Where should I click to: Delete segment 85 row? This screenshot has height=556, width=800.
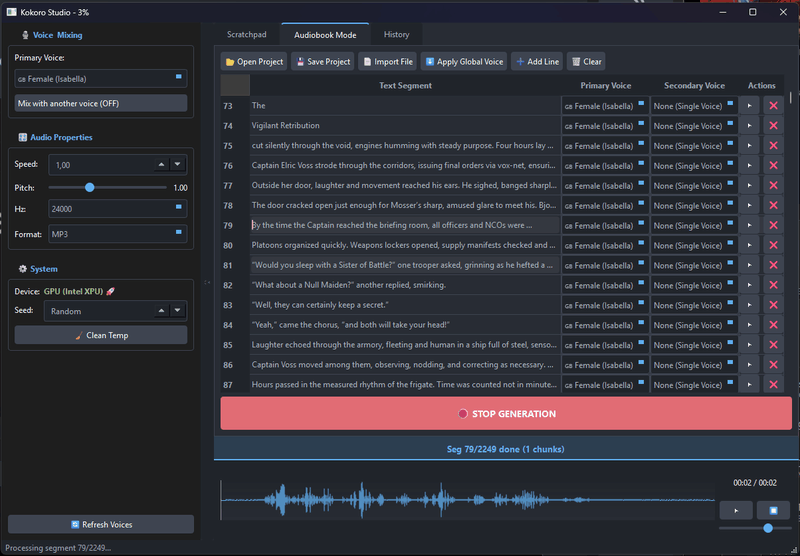[773, 344]
